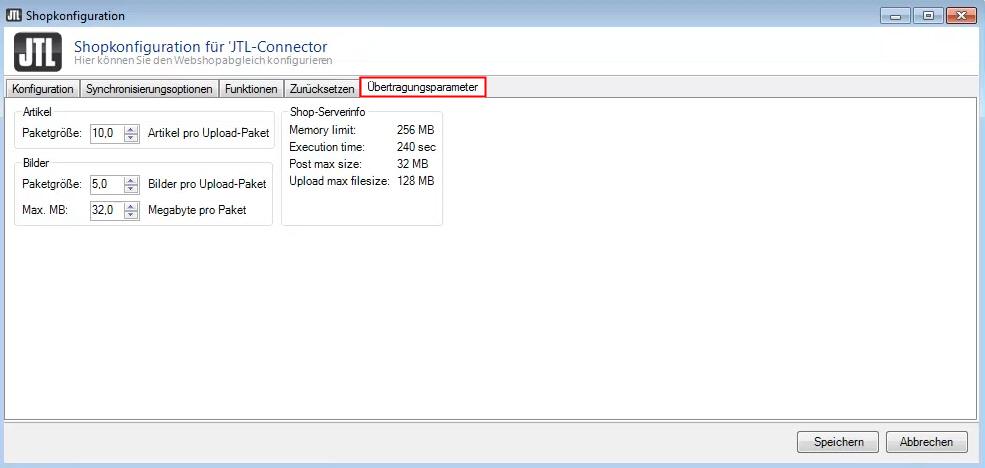Screen dimensions: 985x468
Task: Increase Bilder Paketgröße with the up arrow
Action: tap(130, 180)
